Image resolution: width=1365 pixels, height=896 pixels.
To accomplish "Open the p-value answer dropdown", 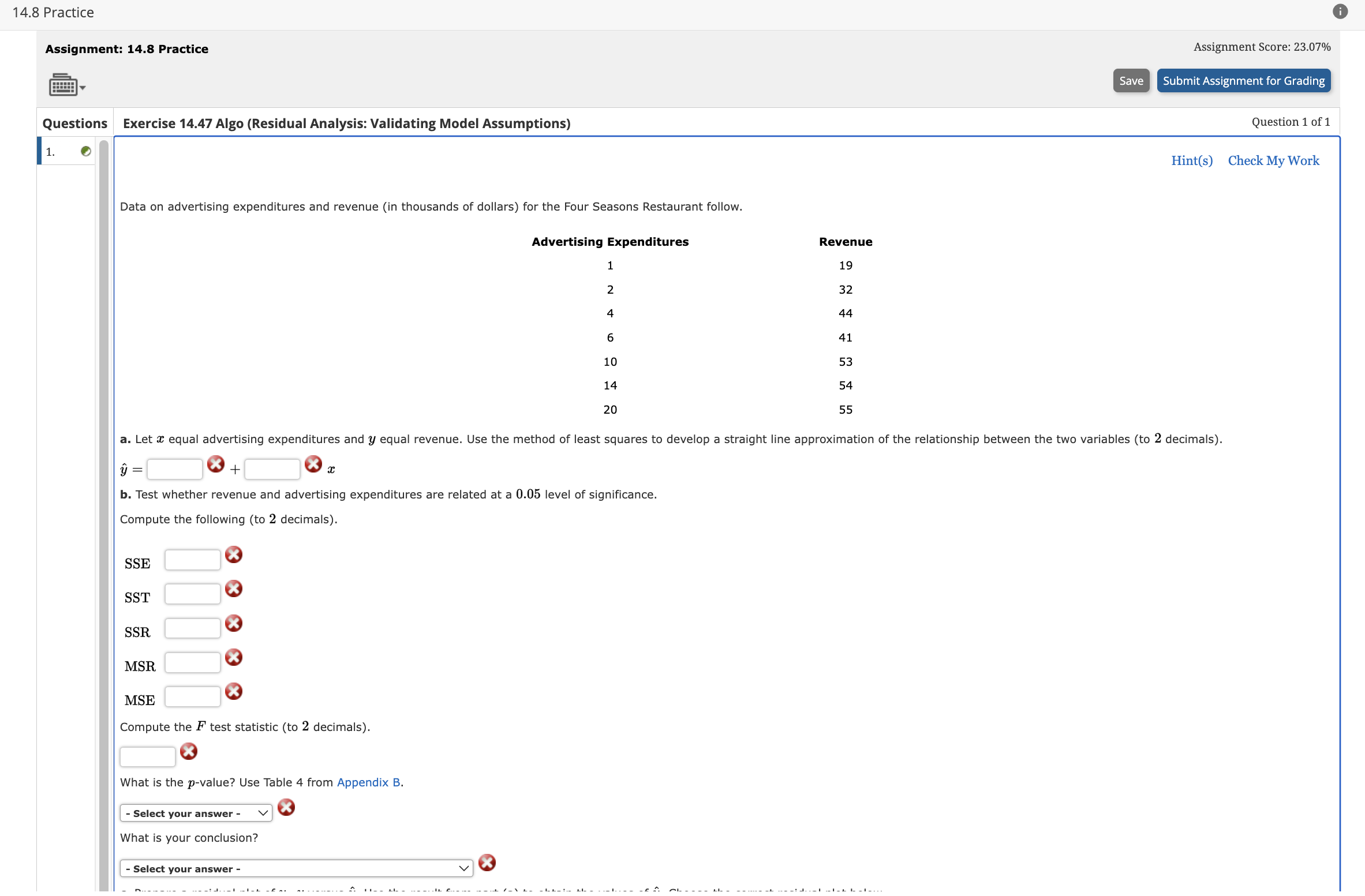I will pos(195,813).
